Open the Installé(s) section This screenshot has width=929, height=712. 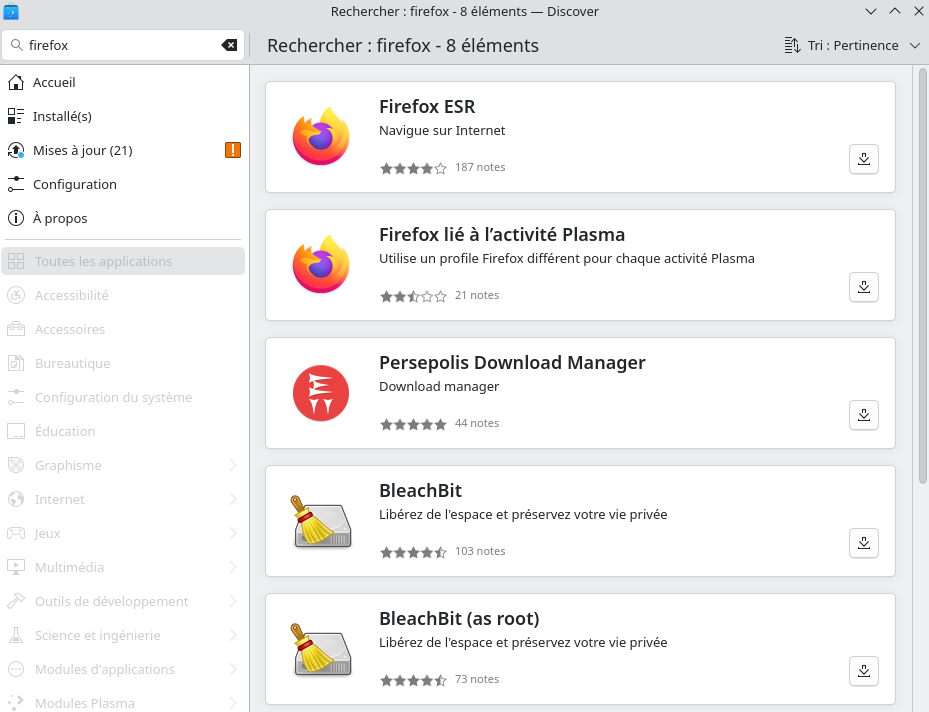coord(62,116)
